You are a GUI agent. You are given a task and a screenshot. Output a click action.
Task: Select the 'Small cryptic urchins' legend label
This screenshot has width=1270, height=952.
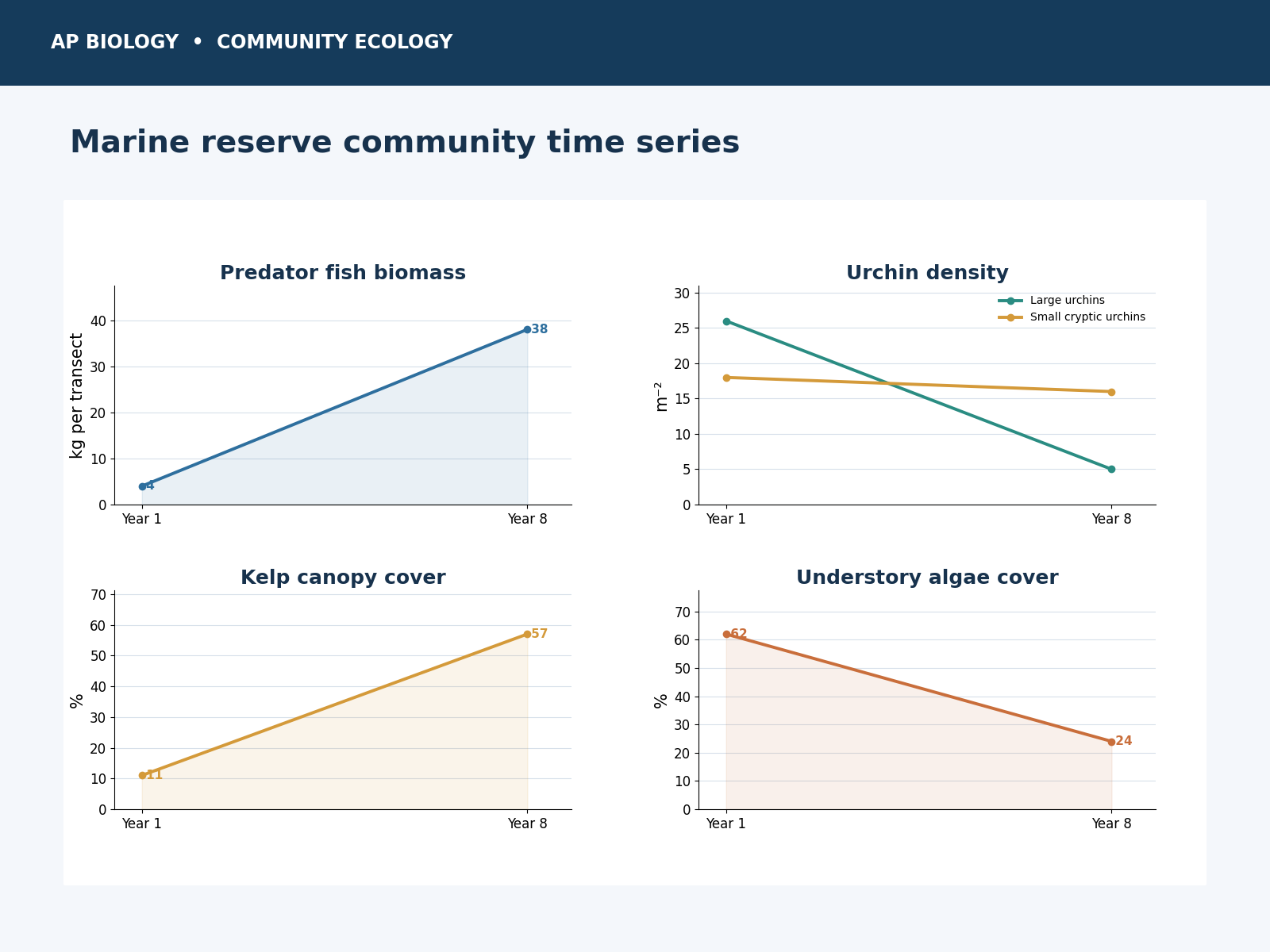pos(1087,317)
